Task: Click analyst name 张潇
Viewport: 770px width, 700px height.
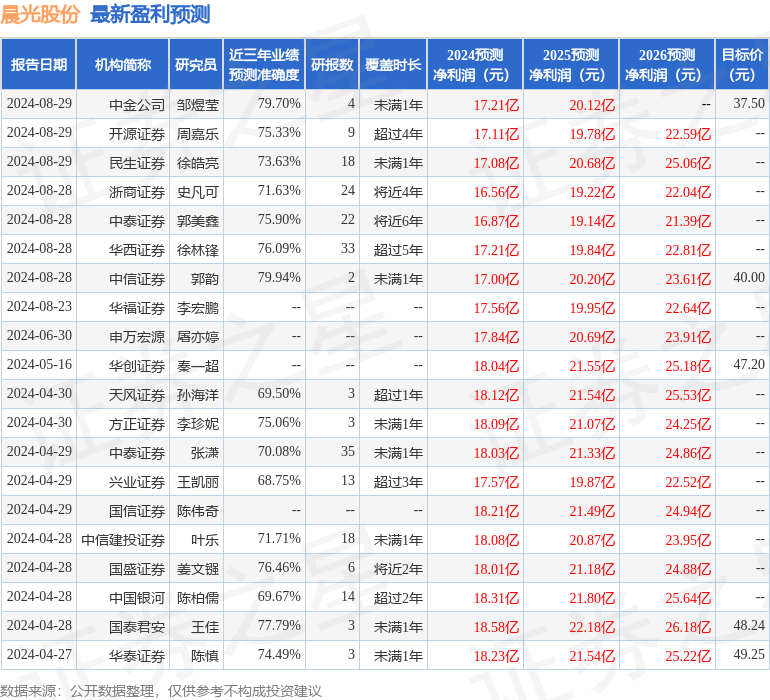Action: point(204,452)
